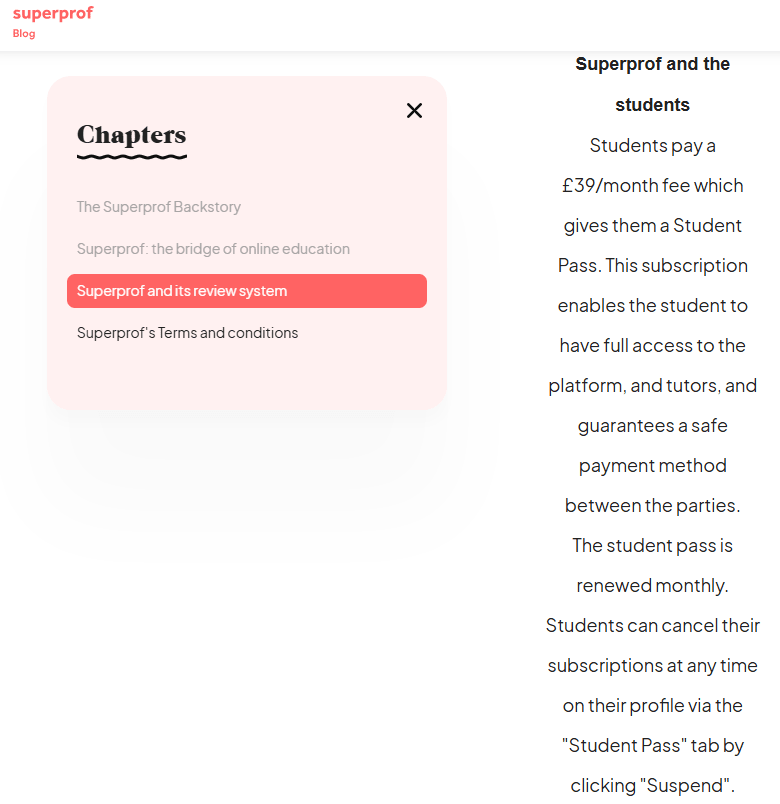The image size is (780, 804).
Task: Open Superprof's Terms and conditions chapter
Action: coord(187,333)
